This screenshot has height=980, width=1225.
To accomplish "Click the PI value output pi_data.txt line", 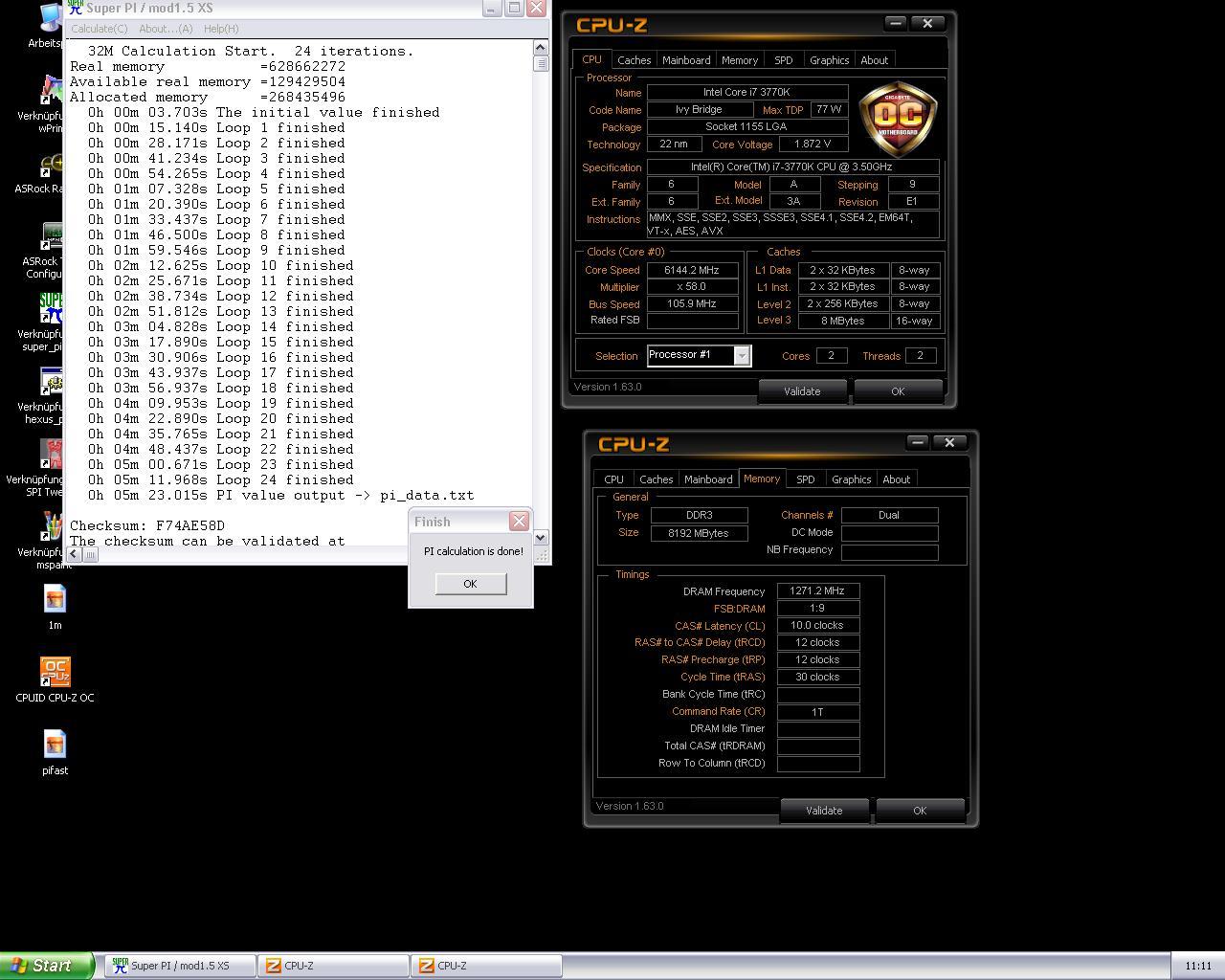I will (280, 495).
